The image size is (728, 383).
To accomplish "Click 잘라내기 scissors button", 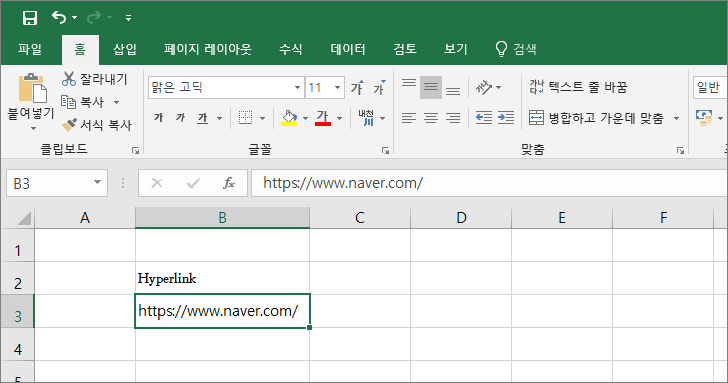I will [x=95, y=79].
